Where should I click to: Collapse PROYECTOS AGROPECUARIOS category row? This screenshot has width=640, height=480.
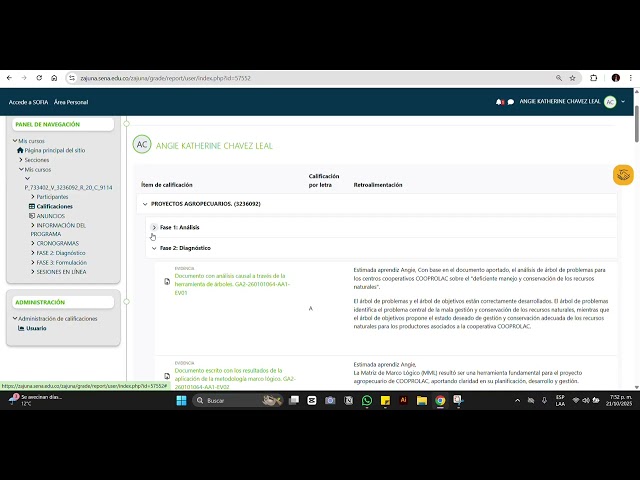145,204
